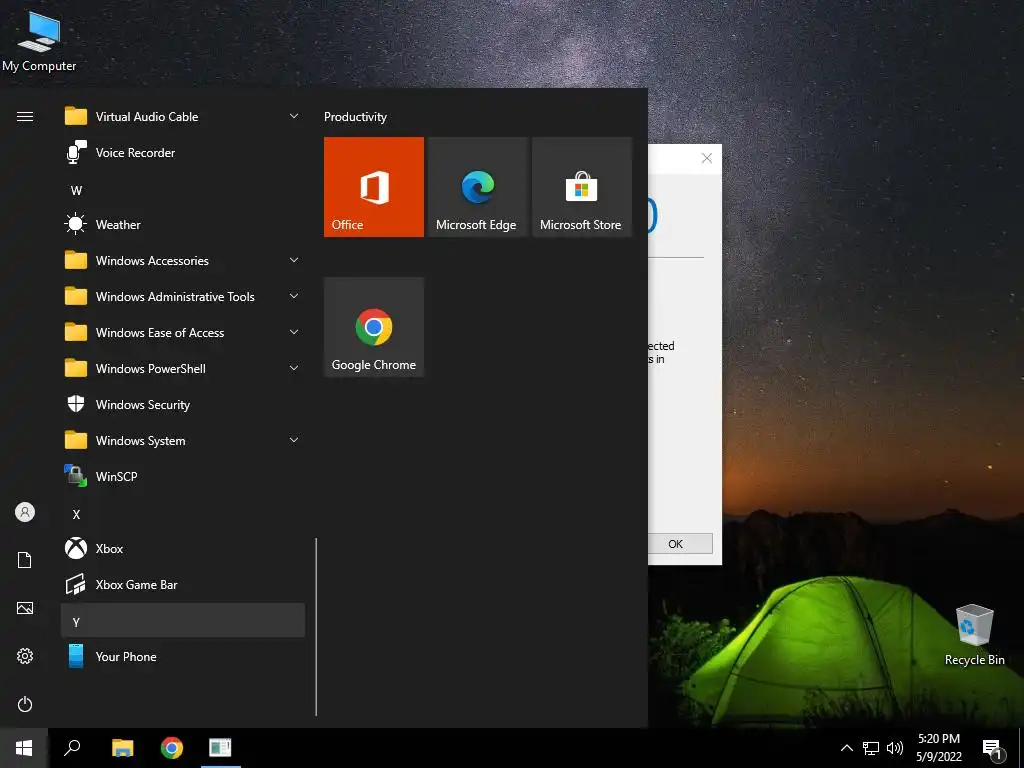1024x768 pixels.
Task: Open network icon in system tray
Action: 871,748
